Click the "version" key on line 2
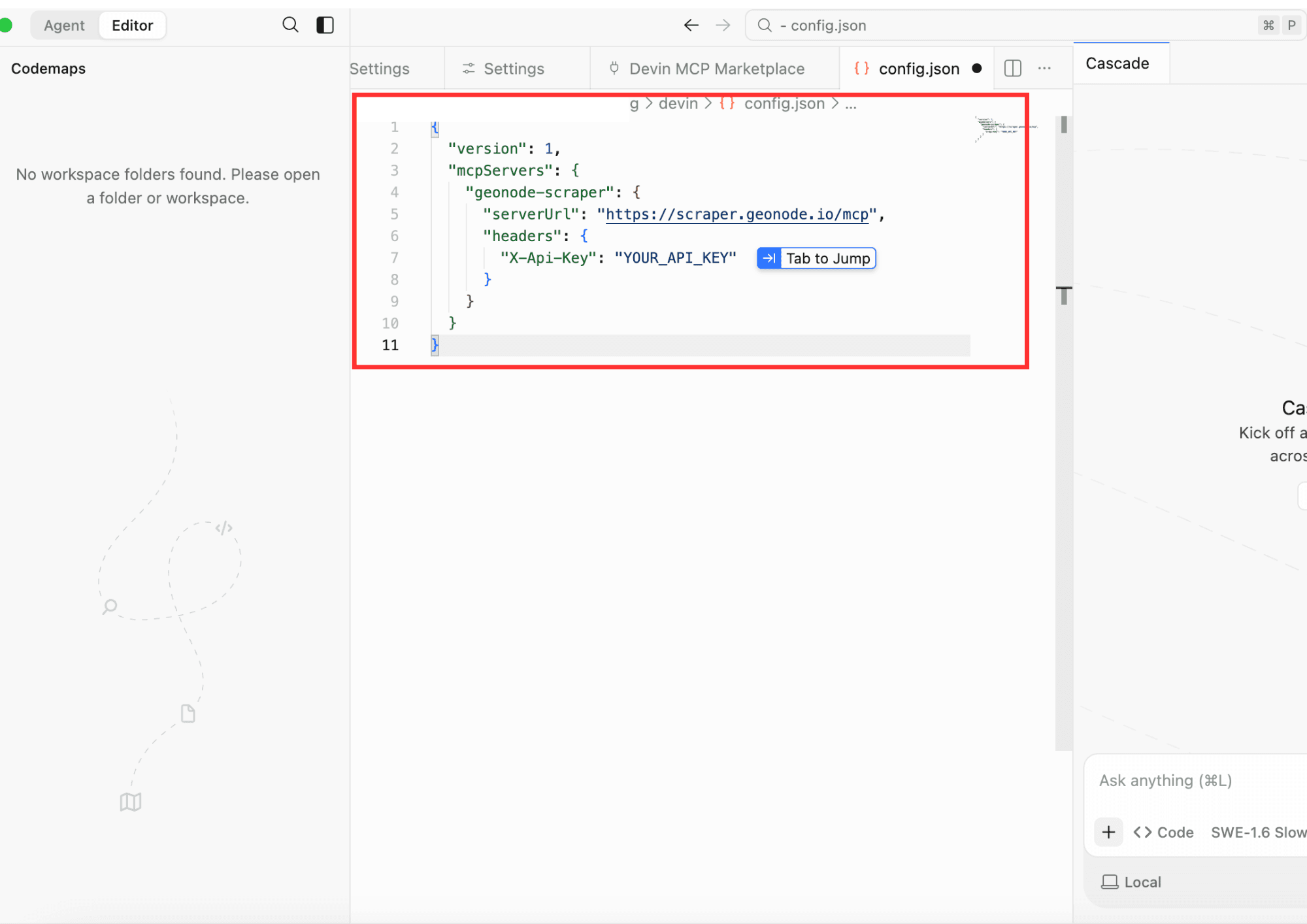The image size is (1307, 924). (x=488, y=149)
